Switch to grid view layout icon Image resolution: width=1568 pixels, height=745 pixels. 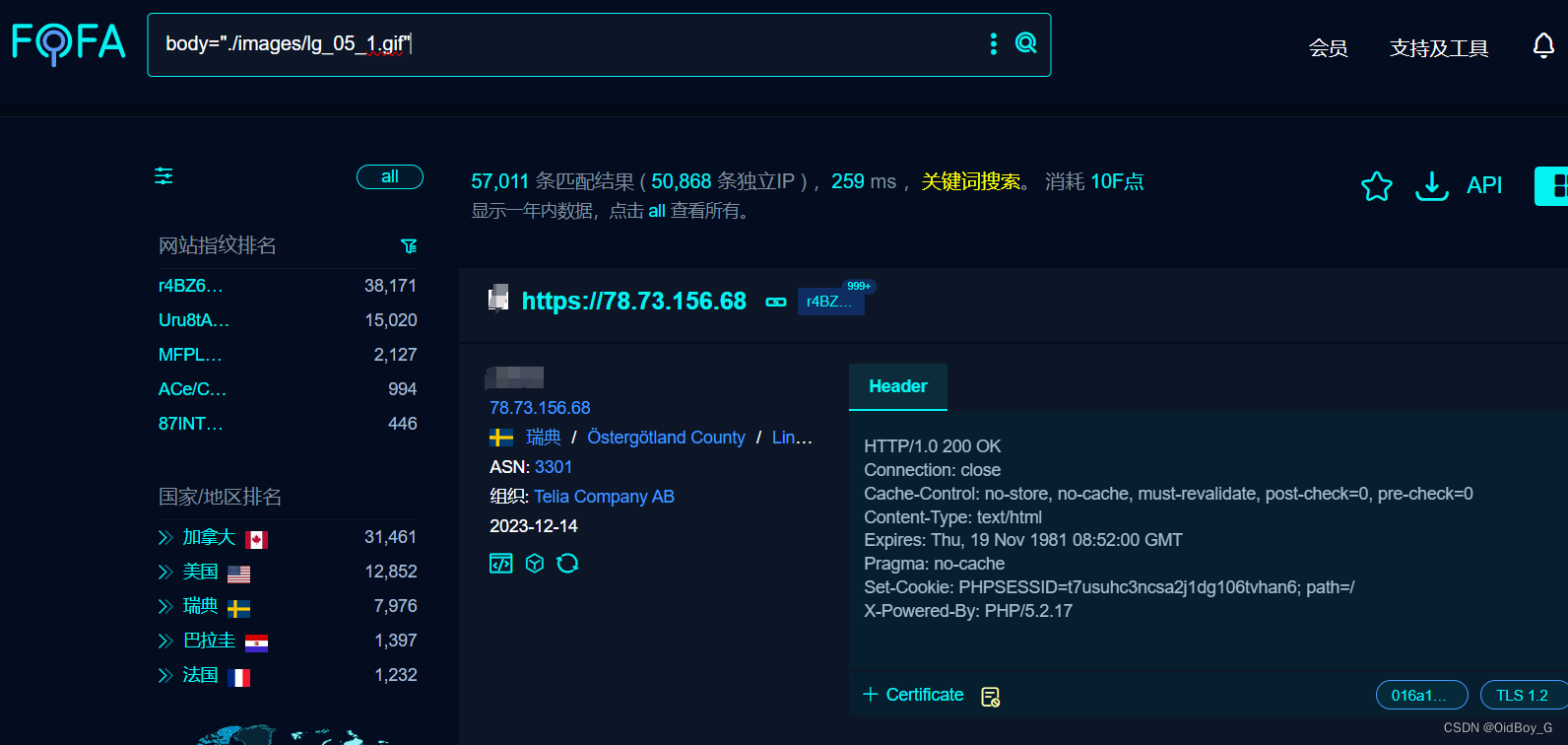click(x=1554, y=185)
